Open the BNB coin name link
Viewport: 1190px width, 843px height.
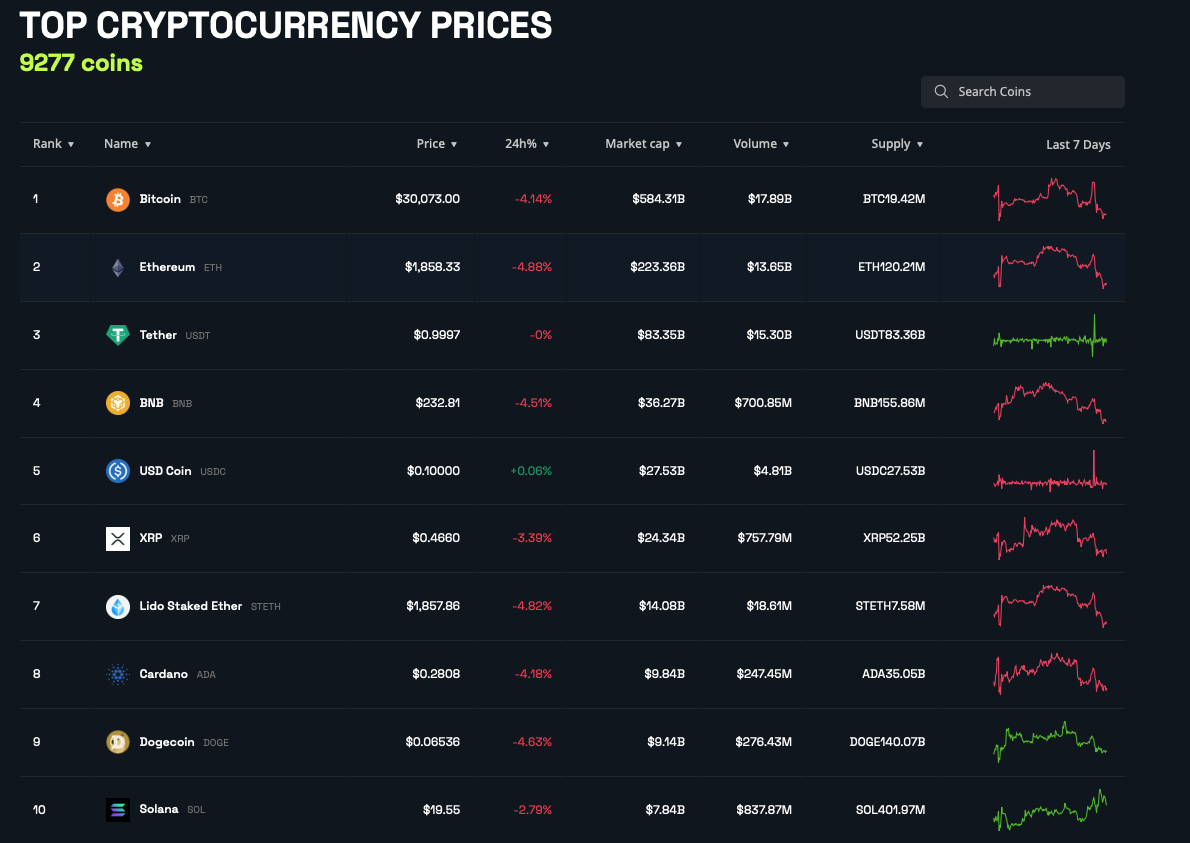151,403
